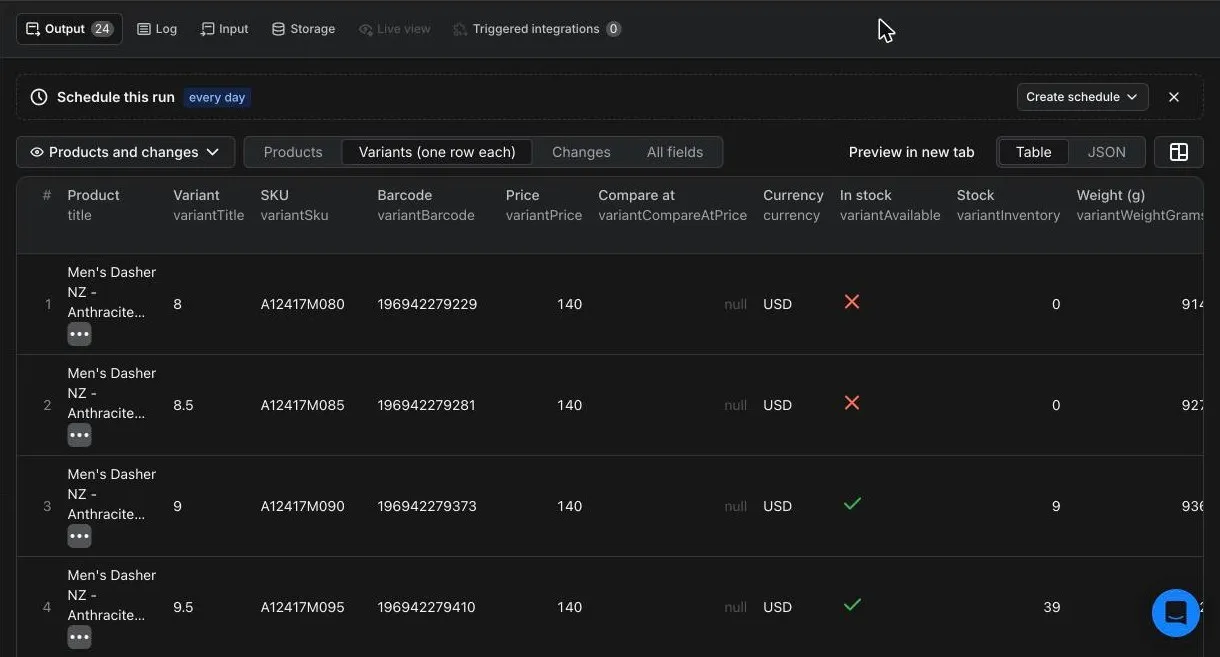Click the Men's Dasher NZ title in row 1
This screenshot has height=657, width=1220.
click(111, 292)
